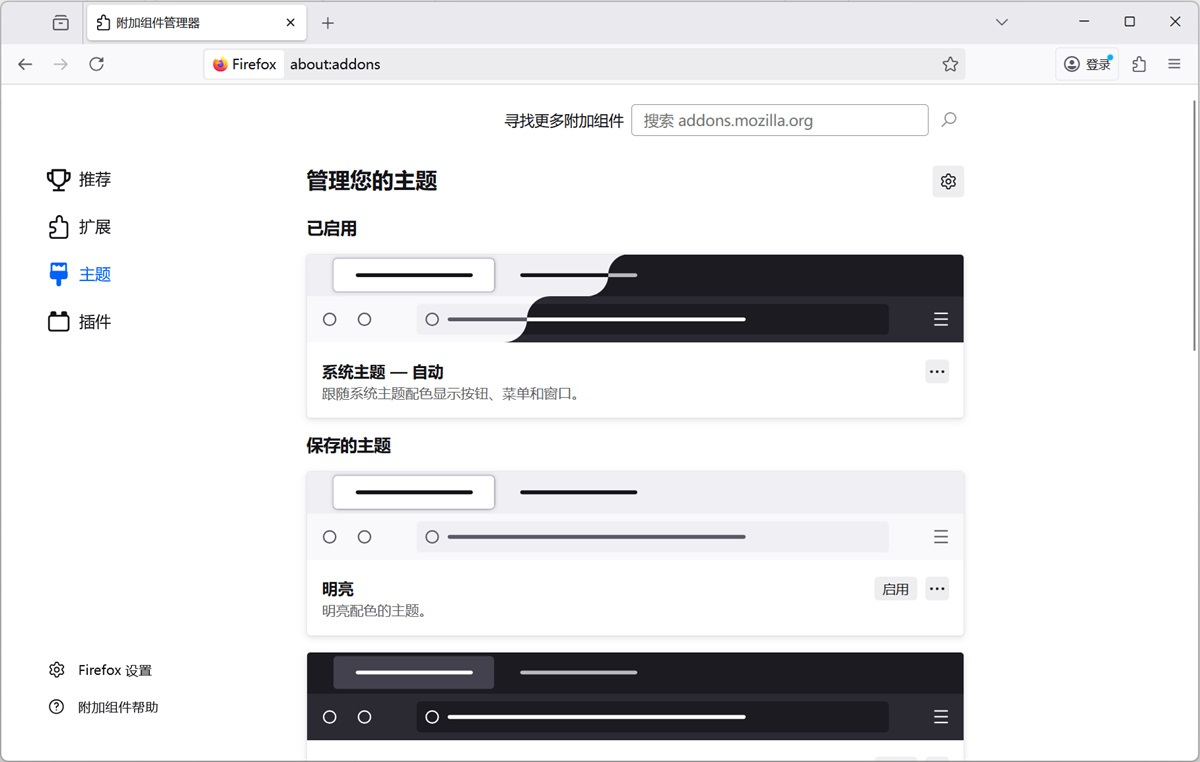Open more options for 系统主题 — 自动
Image resolution: width=1200 pixels, height=762 pixels.
pyautogui.click(x=936, y=371)
